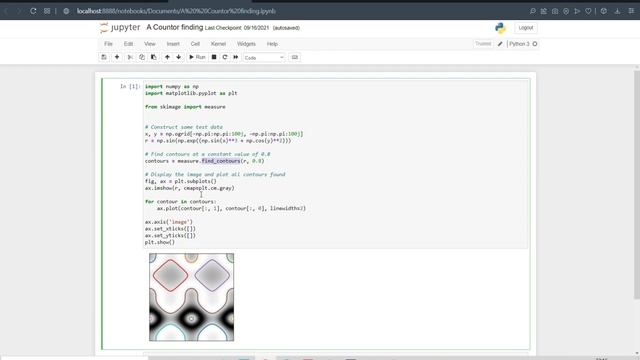Click the import numpy as np line

pos(172,86)
